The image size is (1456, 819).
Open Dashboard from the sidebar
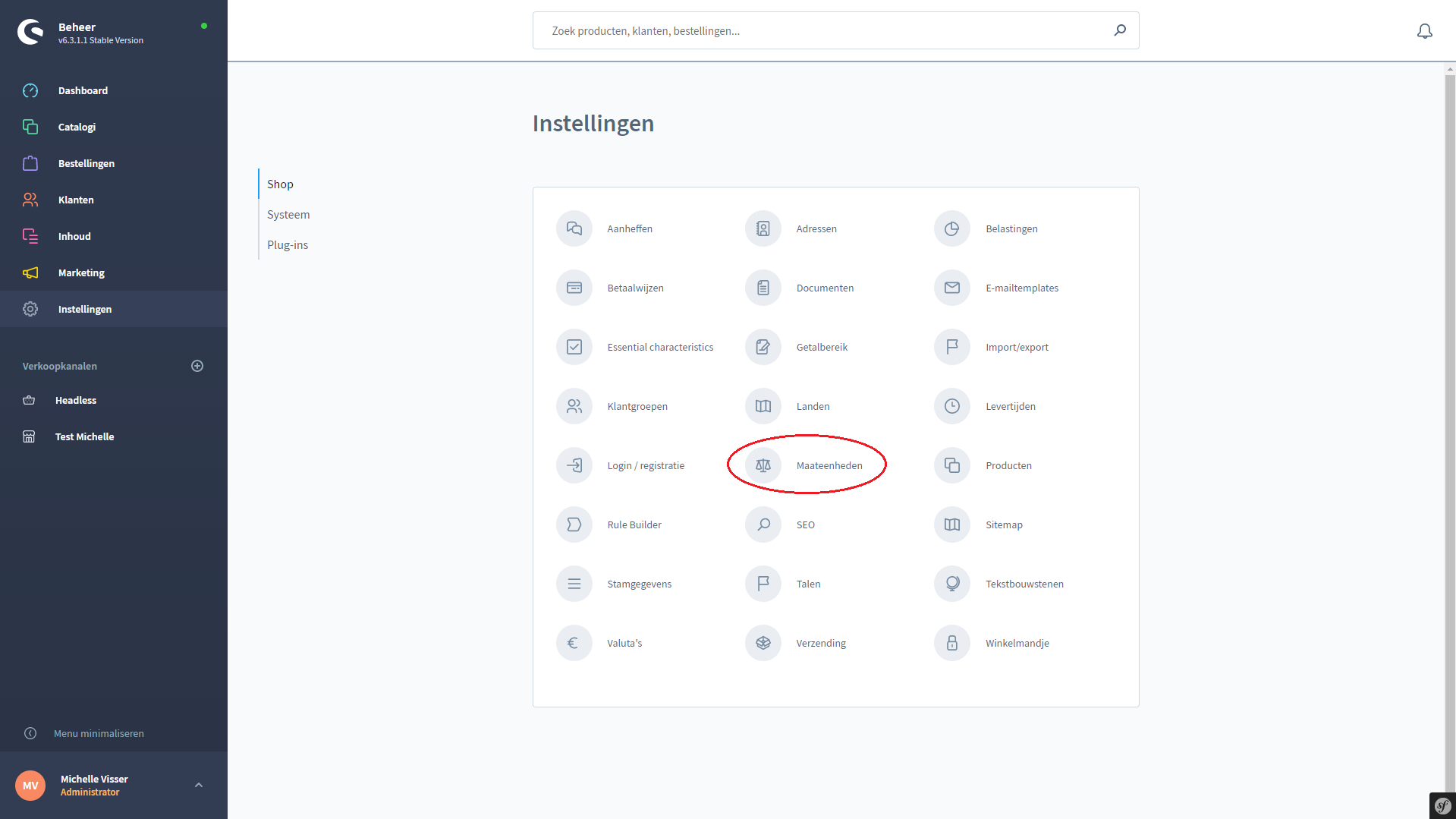pyautogui.click(x=83, y=90)
